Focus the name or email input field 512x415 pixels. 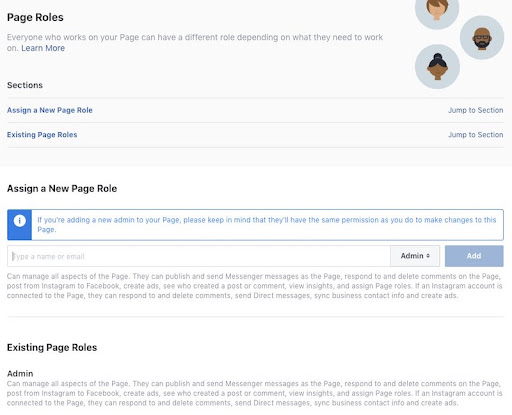click(199, 256)
